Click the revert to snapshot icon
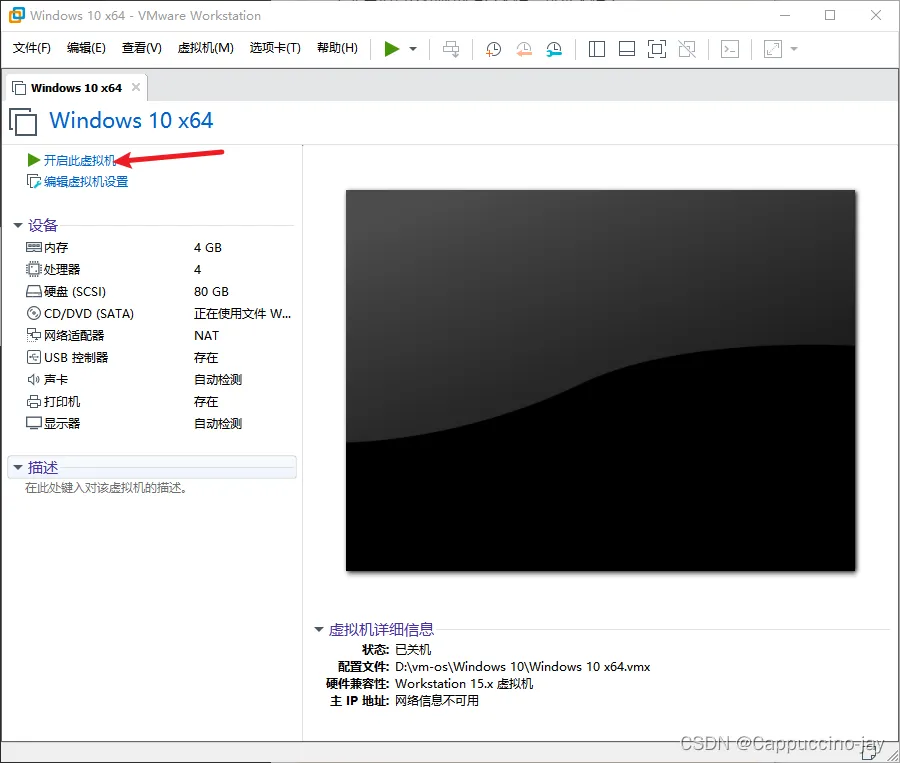This screenshot has width=900, height=763. [x=523, y=49]
